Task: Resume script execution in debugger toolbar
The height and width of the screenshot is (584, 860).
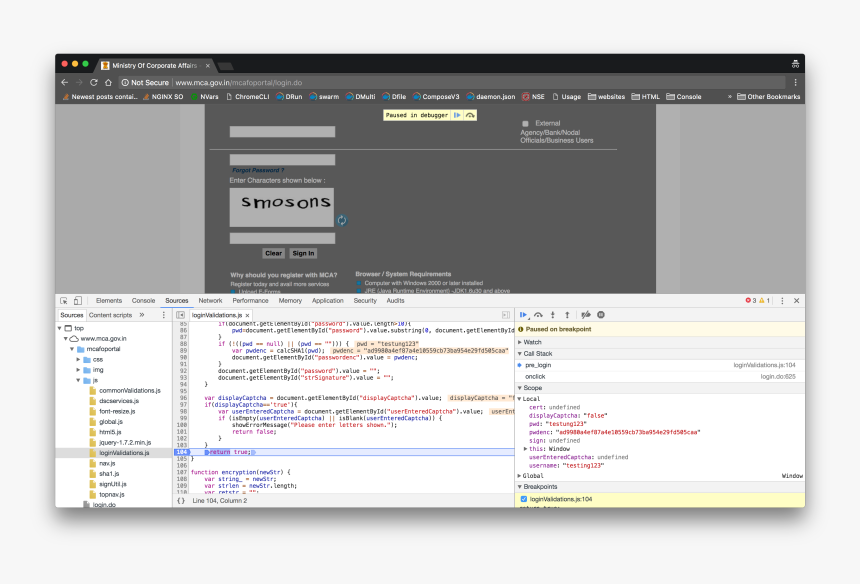Action: (x=523, y=315)
